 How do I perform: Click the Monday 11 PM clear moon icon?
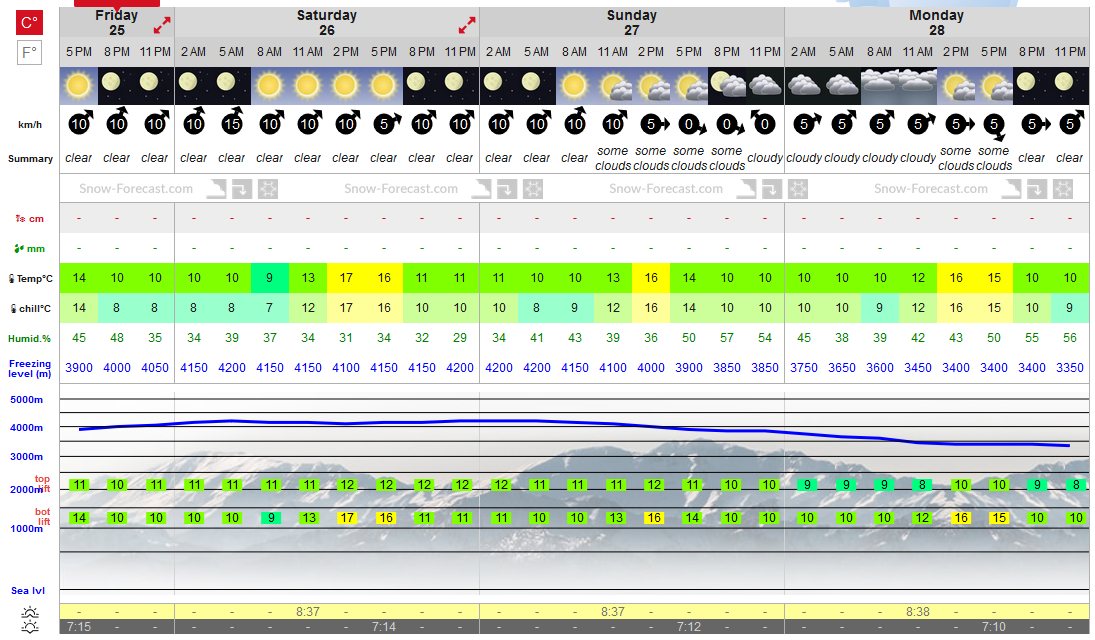(x=1070, y=85)
